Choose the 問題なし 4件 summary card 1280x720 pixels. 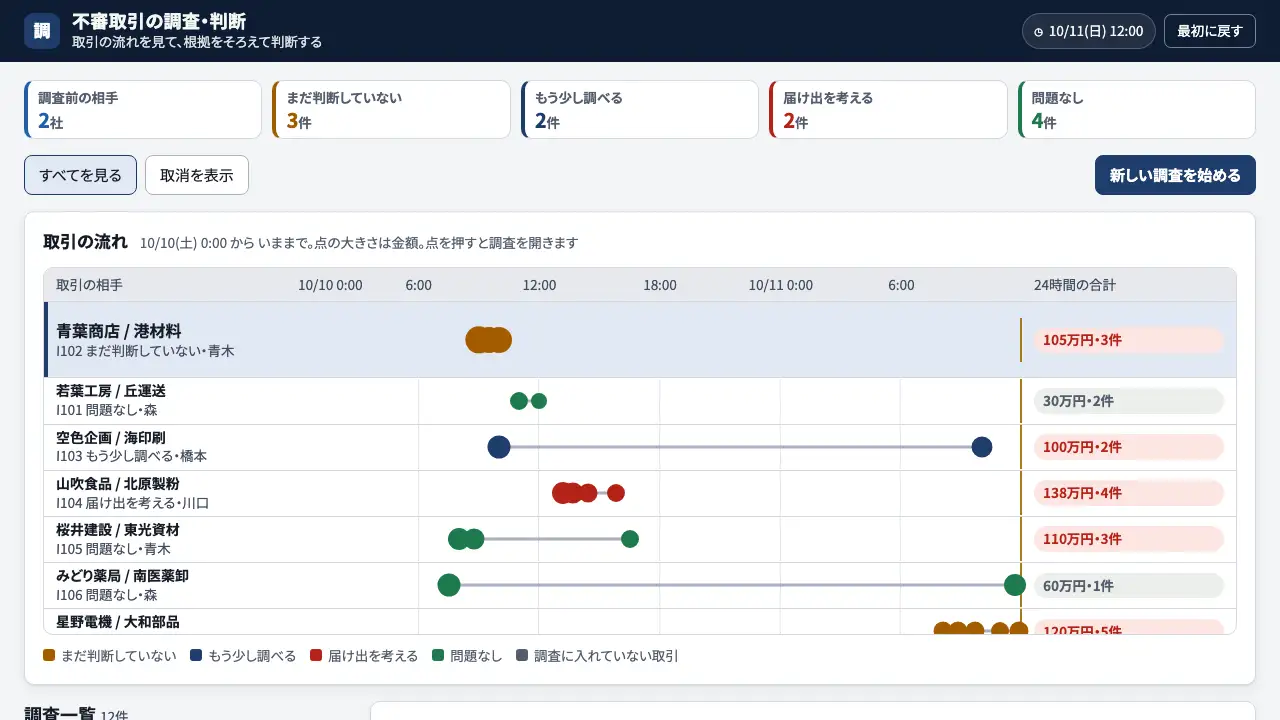click(x=1137, y=110)
